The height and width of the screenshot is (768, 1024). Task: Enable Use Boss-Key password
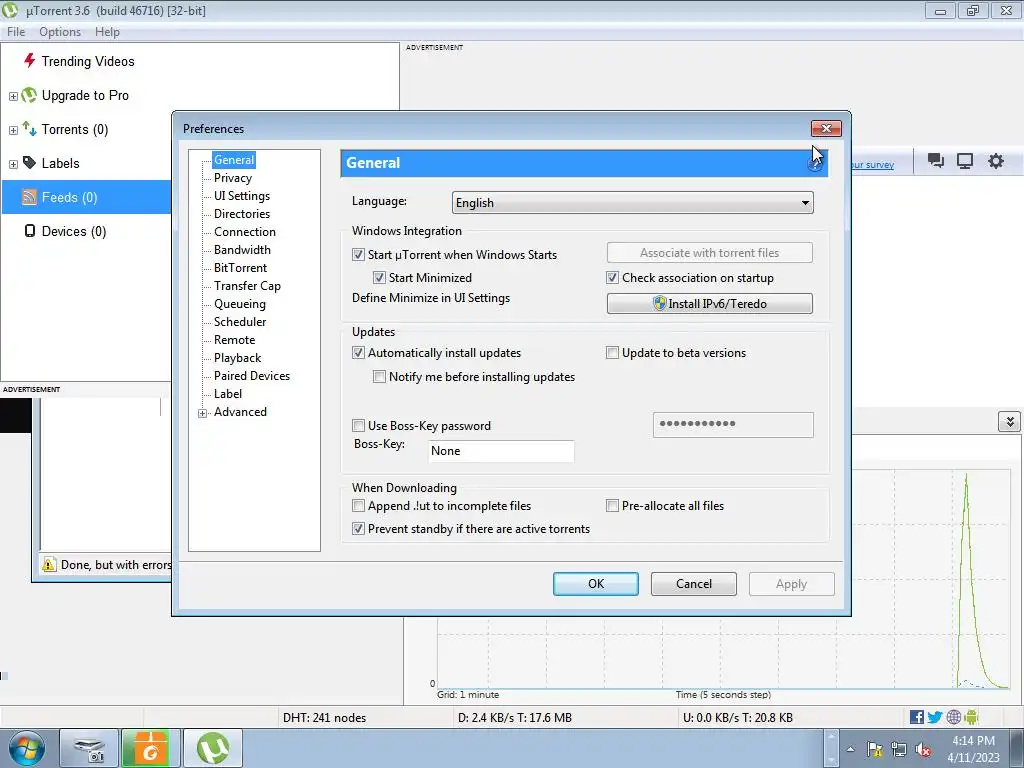(358, 426)
